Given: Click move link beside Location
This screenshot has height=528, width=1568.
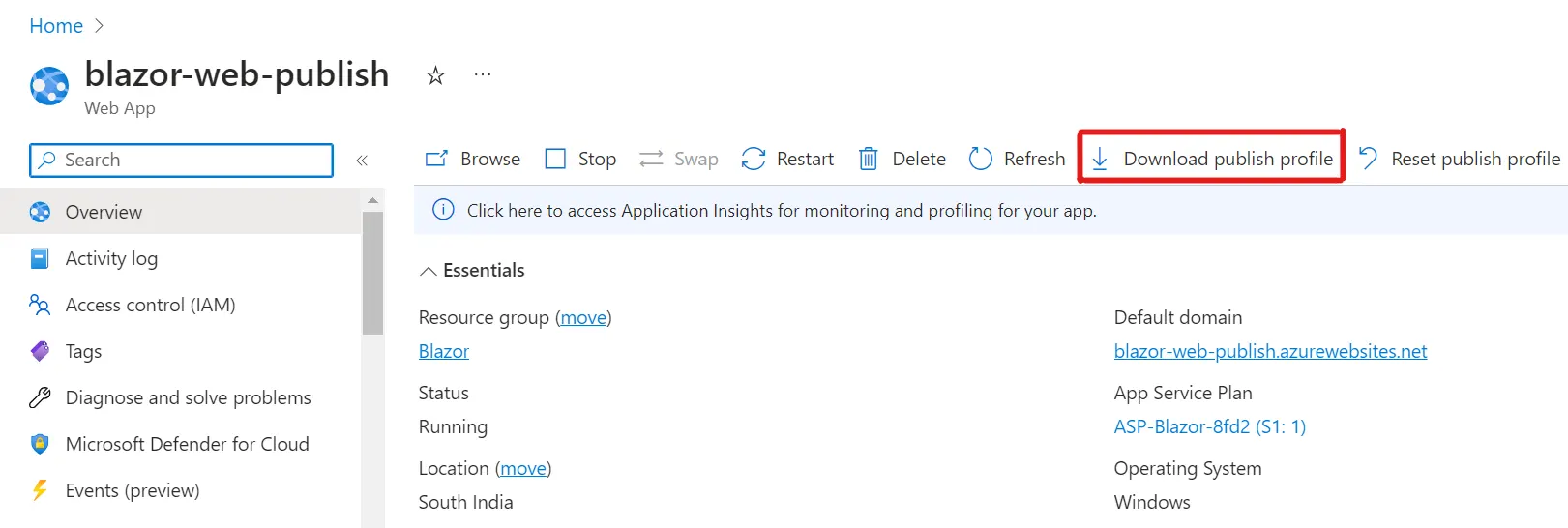Looking at the screenshot, I should [x=523, y=468].
